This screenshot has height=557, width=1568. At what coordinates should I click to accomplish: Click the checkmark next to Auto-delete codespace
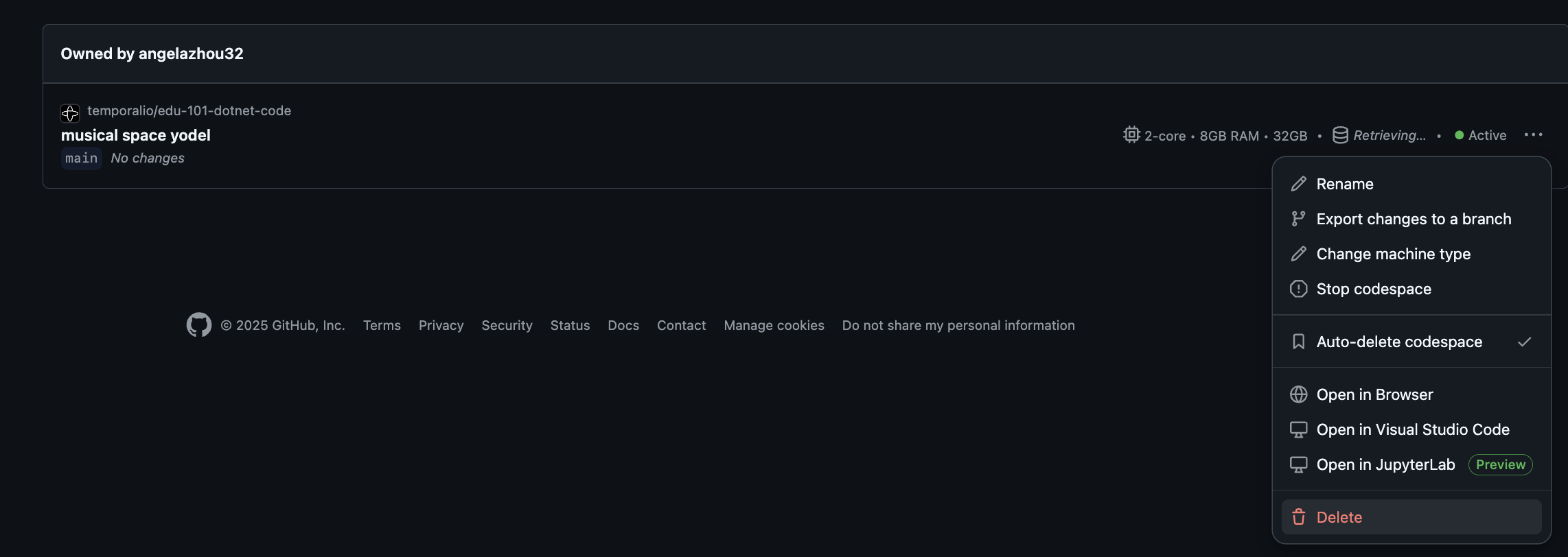[x=1524, y=342]
